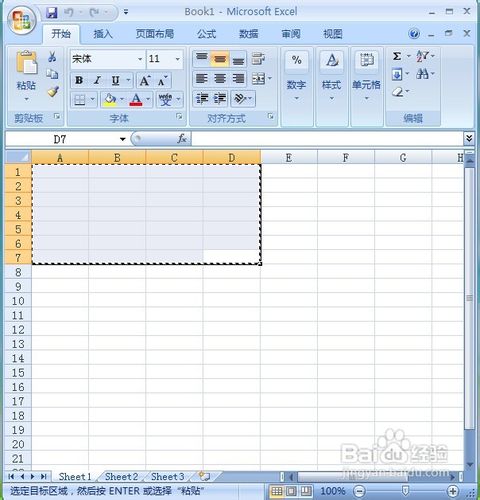Switch to the 数据 tab

(x=249, y=34)
